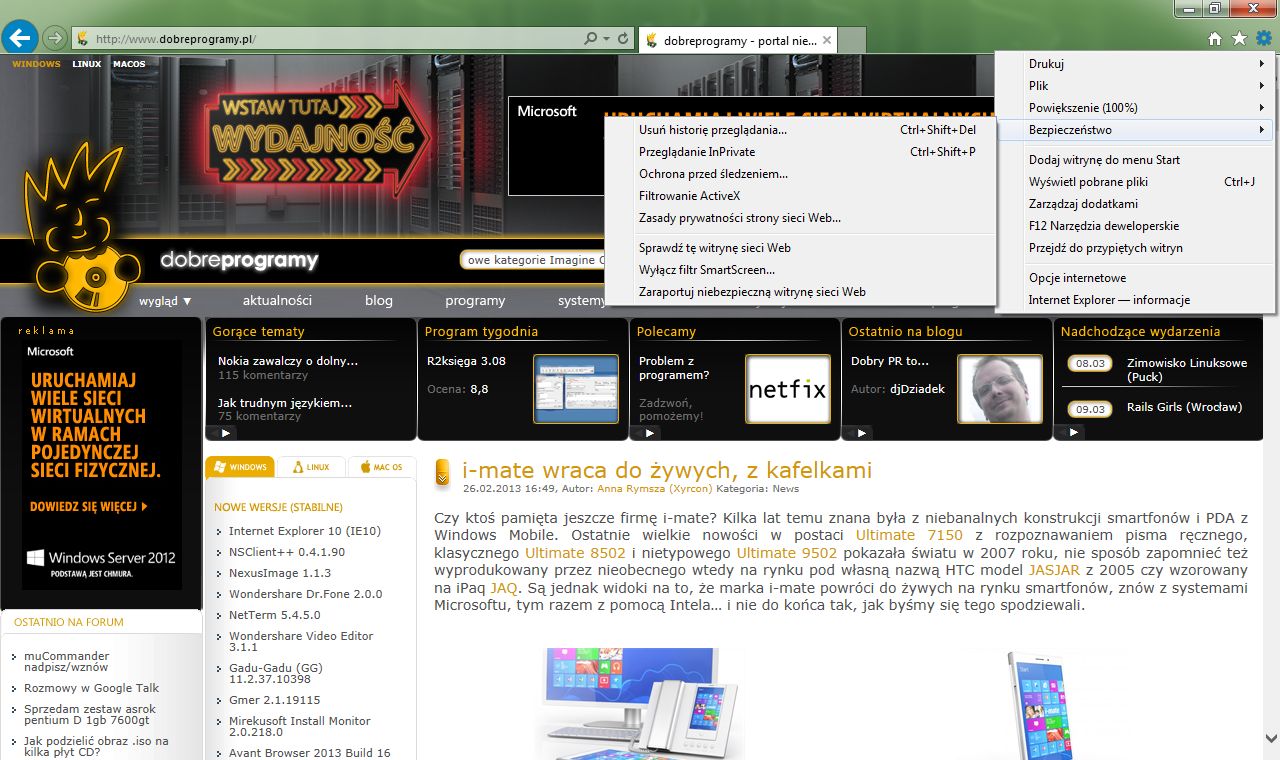
Task: Click the WINDOWS platform link at page top
Action: (36, 64)
